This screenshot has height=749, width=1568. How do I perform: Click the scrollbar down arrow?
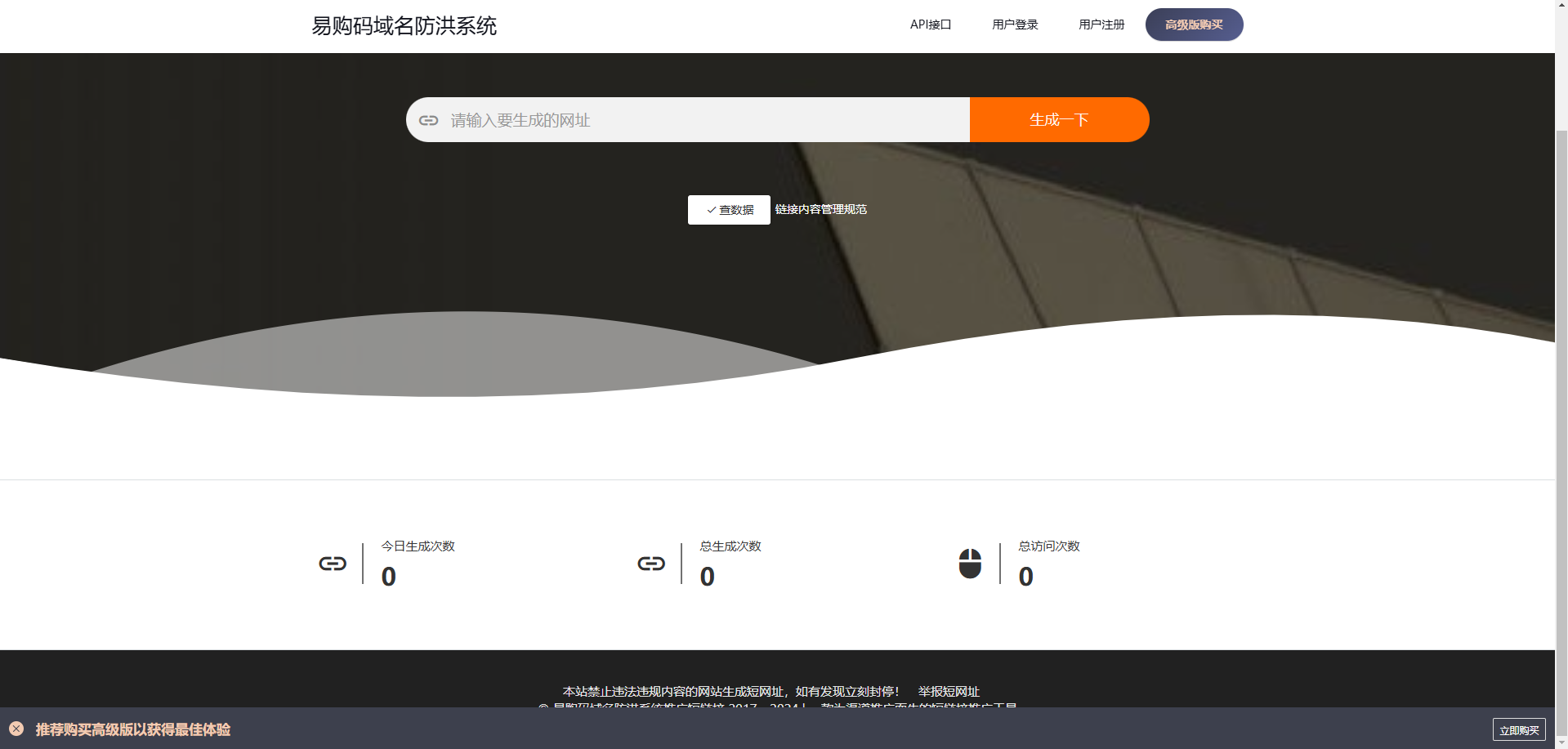[1561, 742]
